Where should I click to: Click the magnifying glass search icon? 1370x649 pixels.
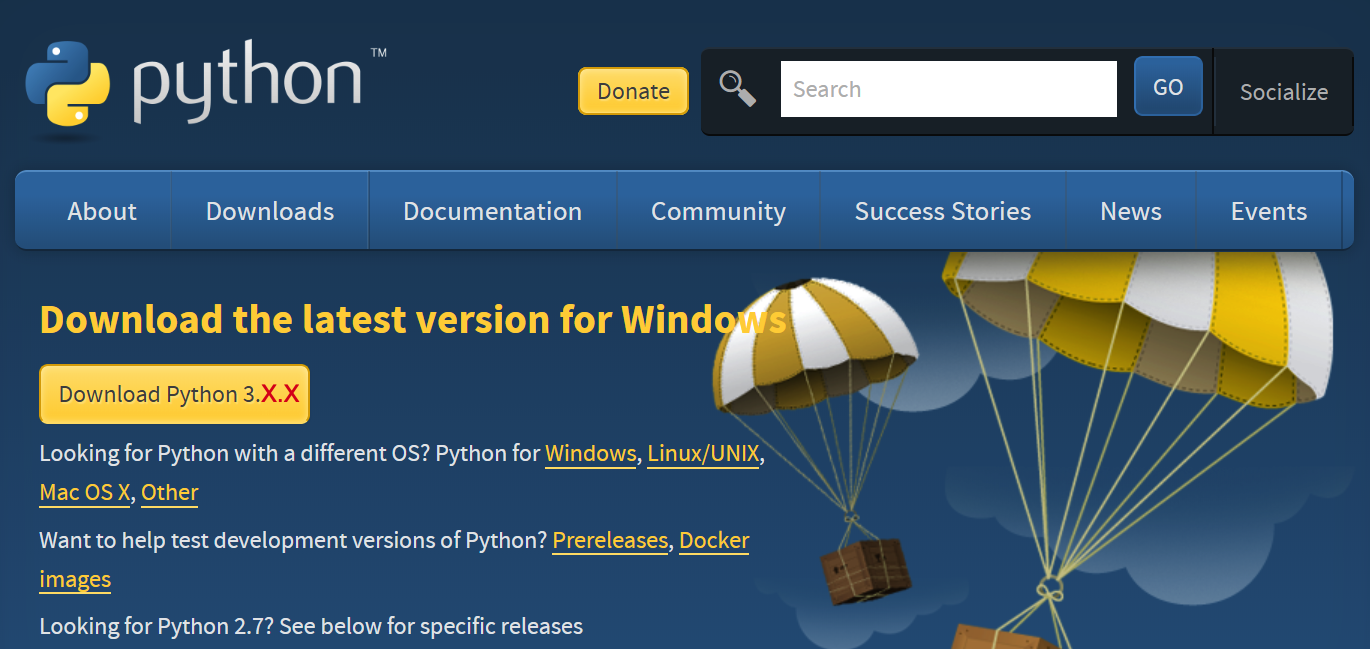(738, 89)
